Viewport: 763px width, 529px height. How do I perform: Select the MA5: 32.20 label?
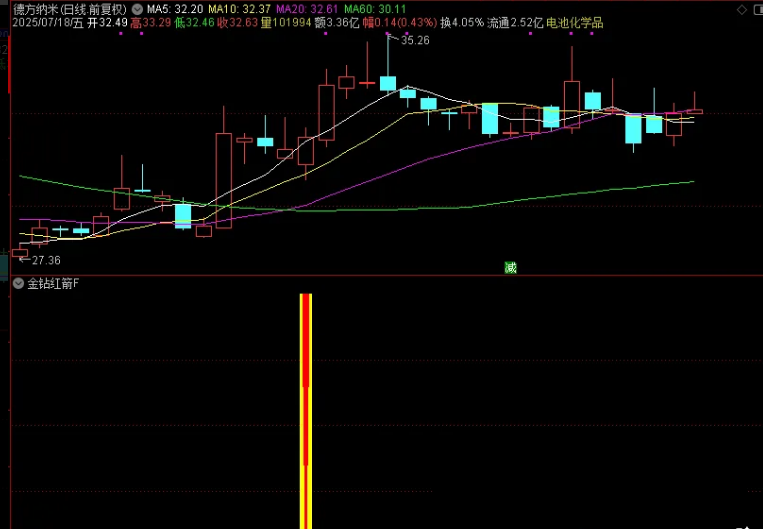pos(175,8)
